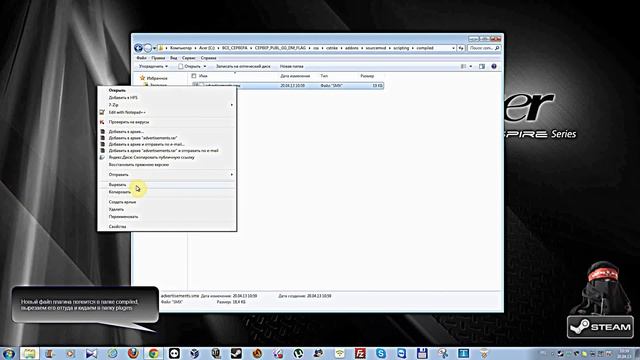Click the Explorer Back navigation button
640x360 pixels.
point(138,48)
